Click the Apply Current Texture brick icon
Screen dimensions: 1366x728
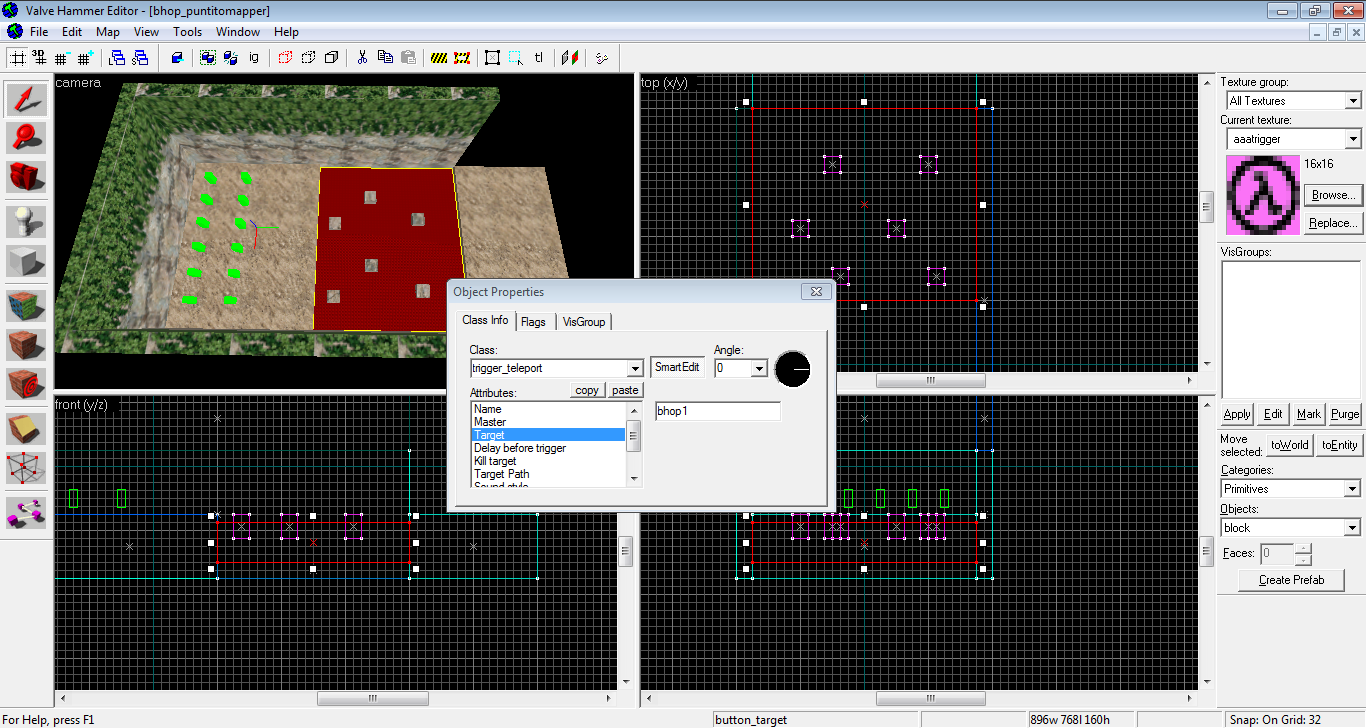(x=27, y=345)
